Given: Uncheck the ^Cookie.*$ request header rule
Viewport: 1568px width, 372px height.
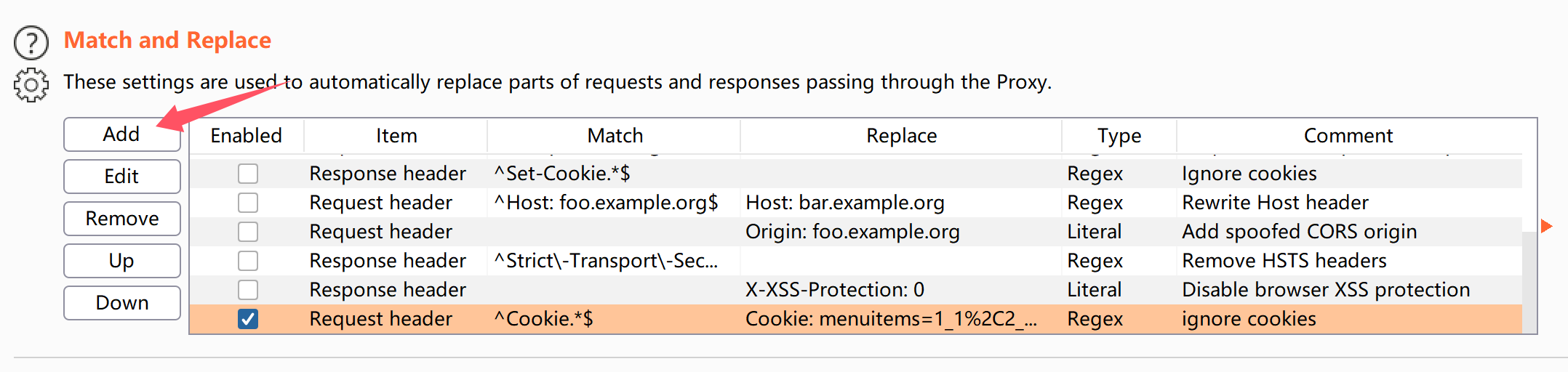Looking at the screenshot, I should (248, 319).
